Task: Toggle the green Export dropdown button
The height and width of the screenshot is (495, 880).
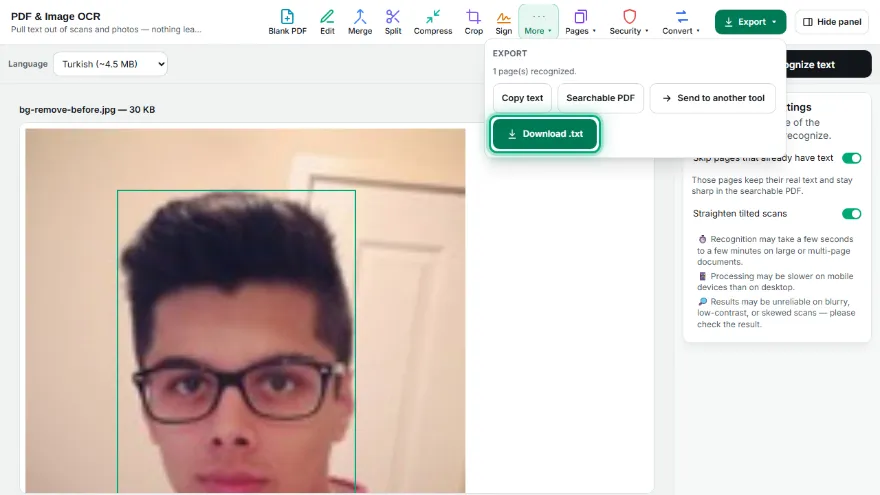Action: [750, 22]
